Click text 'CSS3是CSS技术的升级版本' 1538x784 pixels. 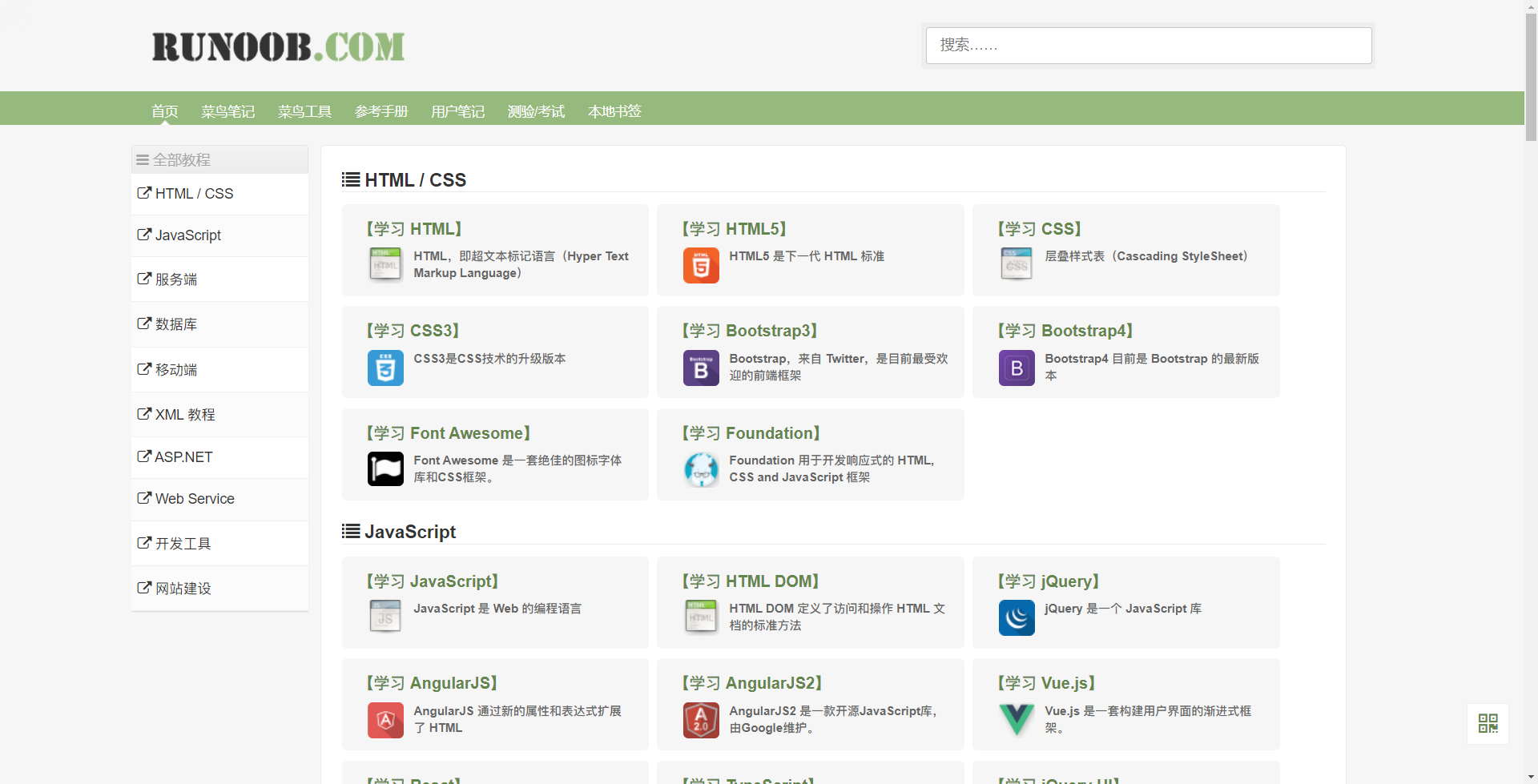[489, 359]
